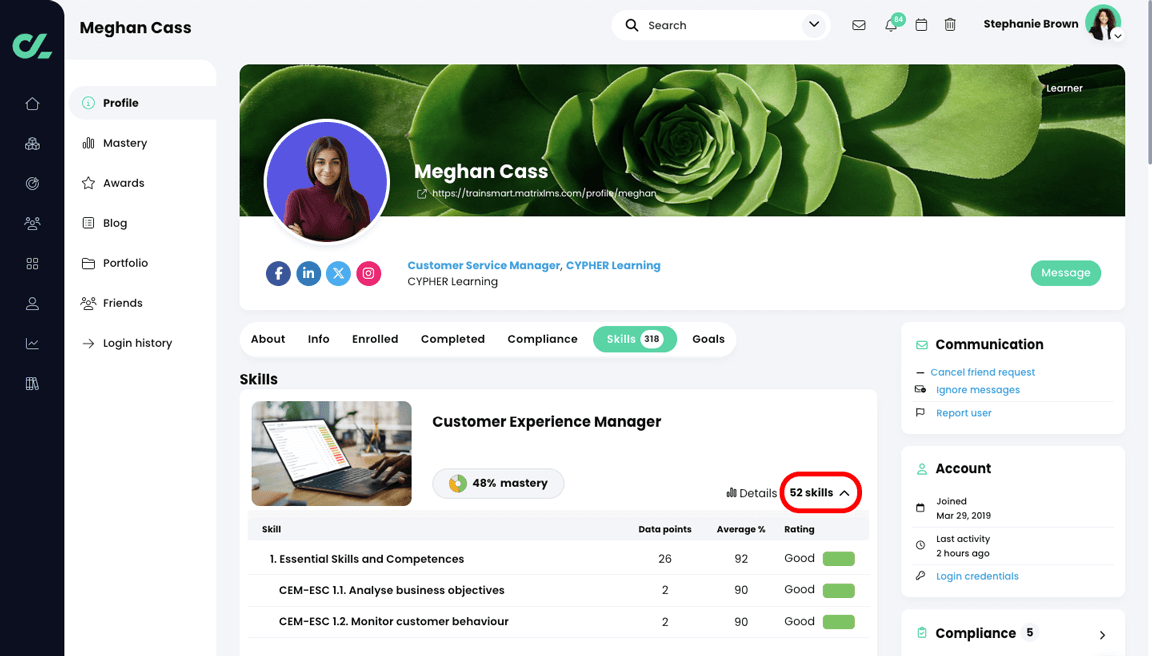The image size is (1152, 656).
Task: Open Meghan's Instagram profile icon
Action: click(x=368, y=273)
